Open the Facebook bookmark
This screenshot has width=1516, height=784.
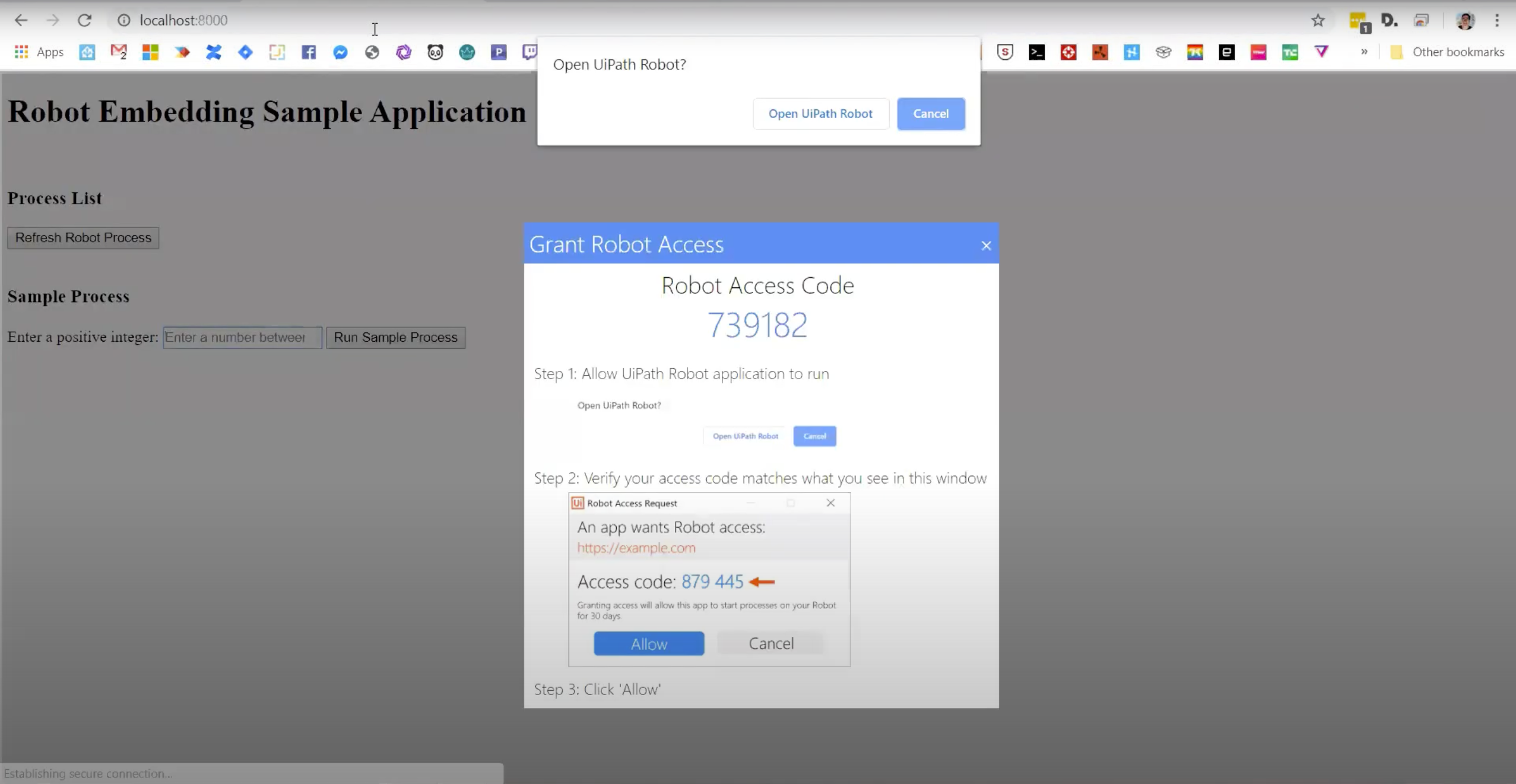309,52
